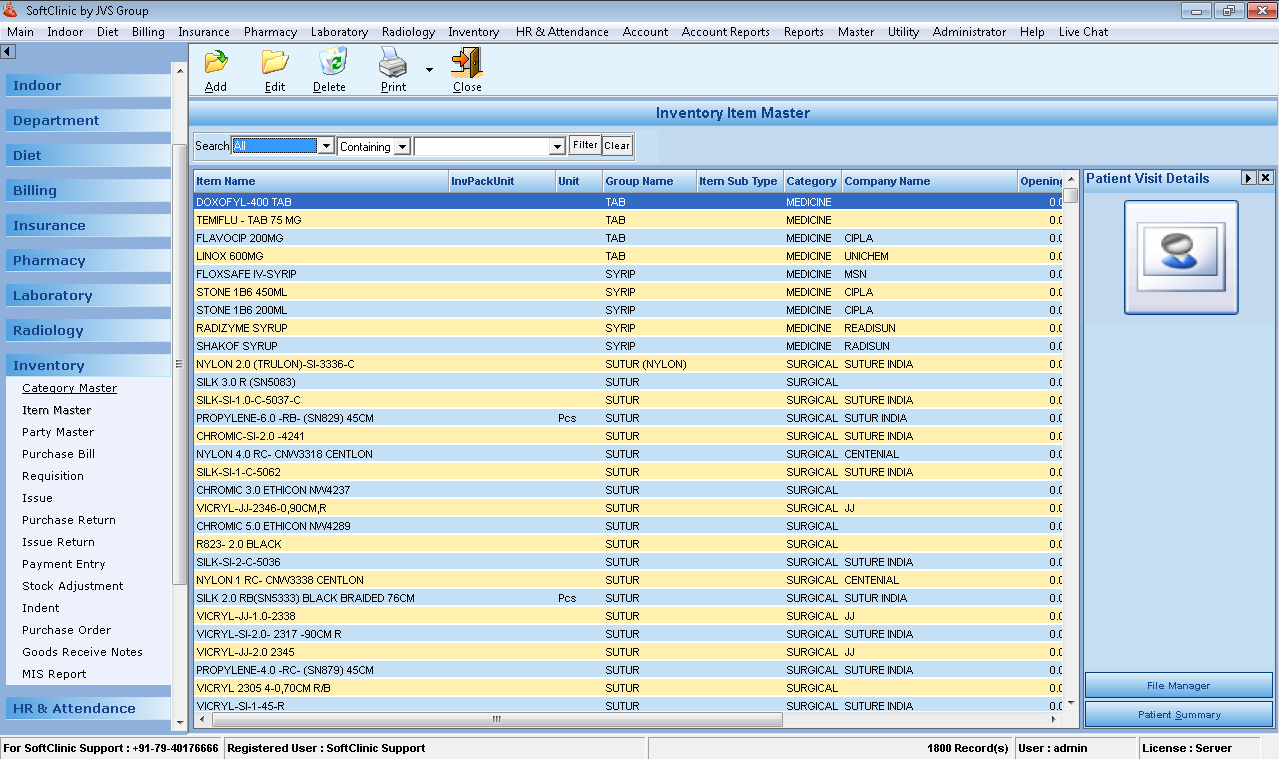This screenshot has width=1279, height=759.
Task: Open File Manager from the right panel
Action: coord(1177,685)
